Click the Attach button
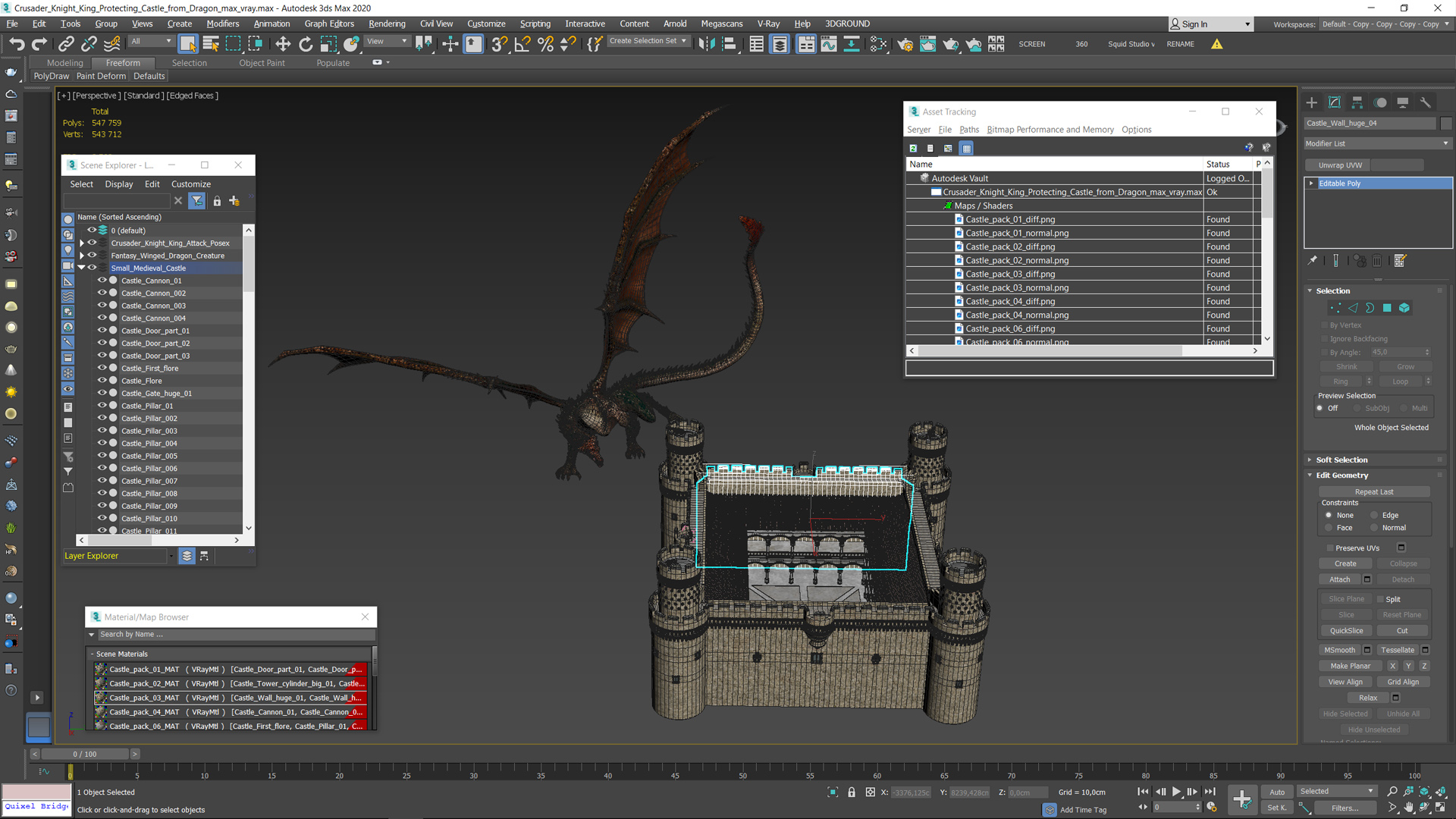The width and height of the screenshot is (1456, 819). tap(1339, 580)
